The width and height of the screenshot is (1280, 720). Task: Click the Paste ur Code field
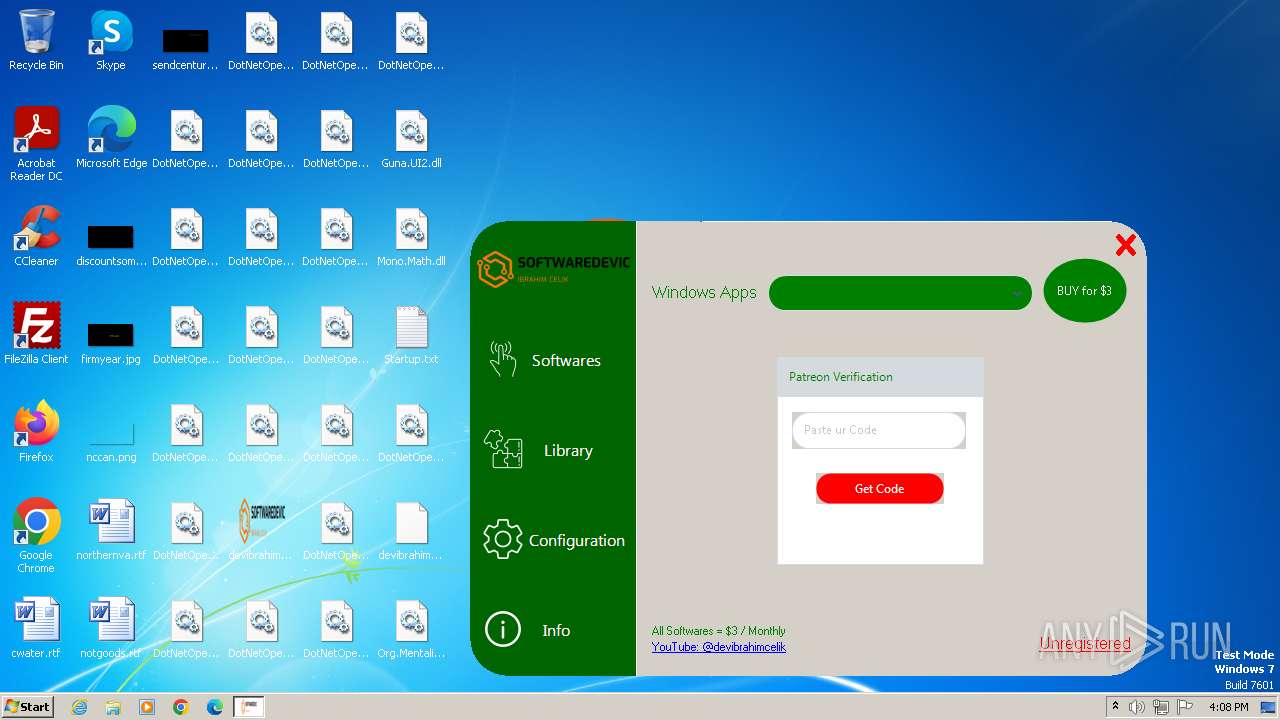(x=878, y=430)
